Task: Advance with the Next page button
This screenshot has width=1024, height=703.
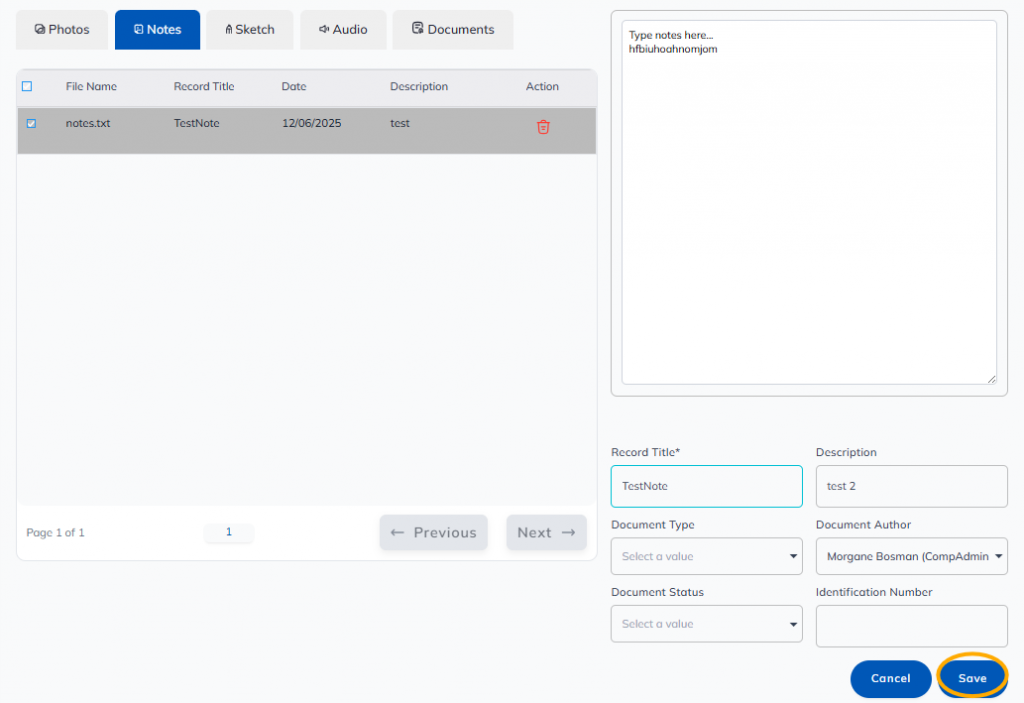Action: pyautogui.click(x=546, y=533)
